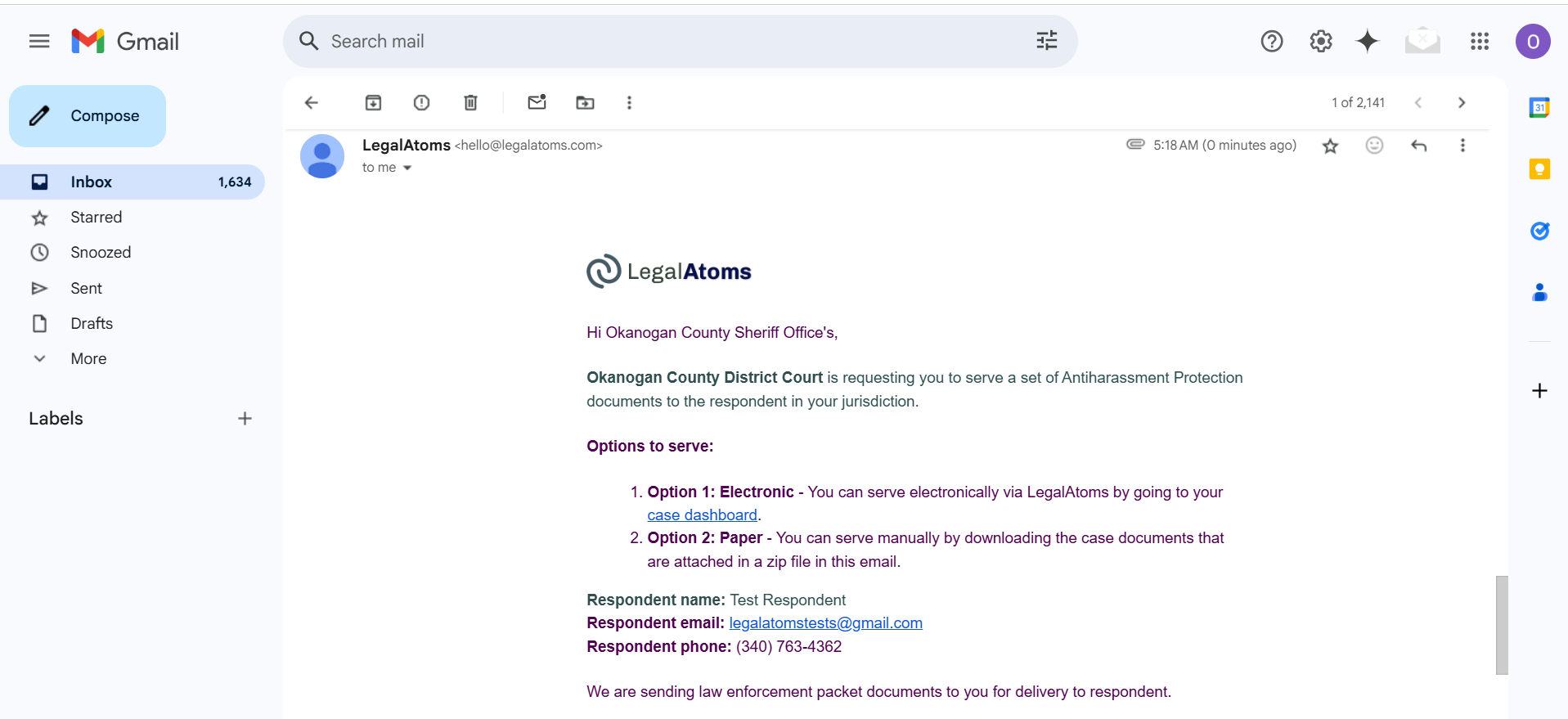The height and width of the screenshot is (719, 1568).
Task: Open the Google account avatar
Action: (1532, 41)
